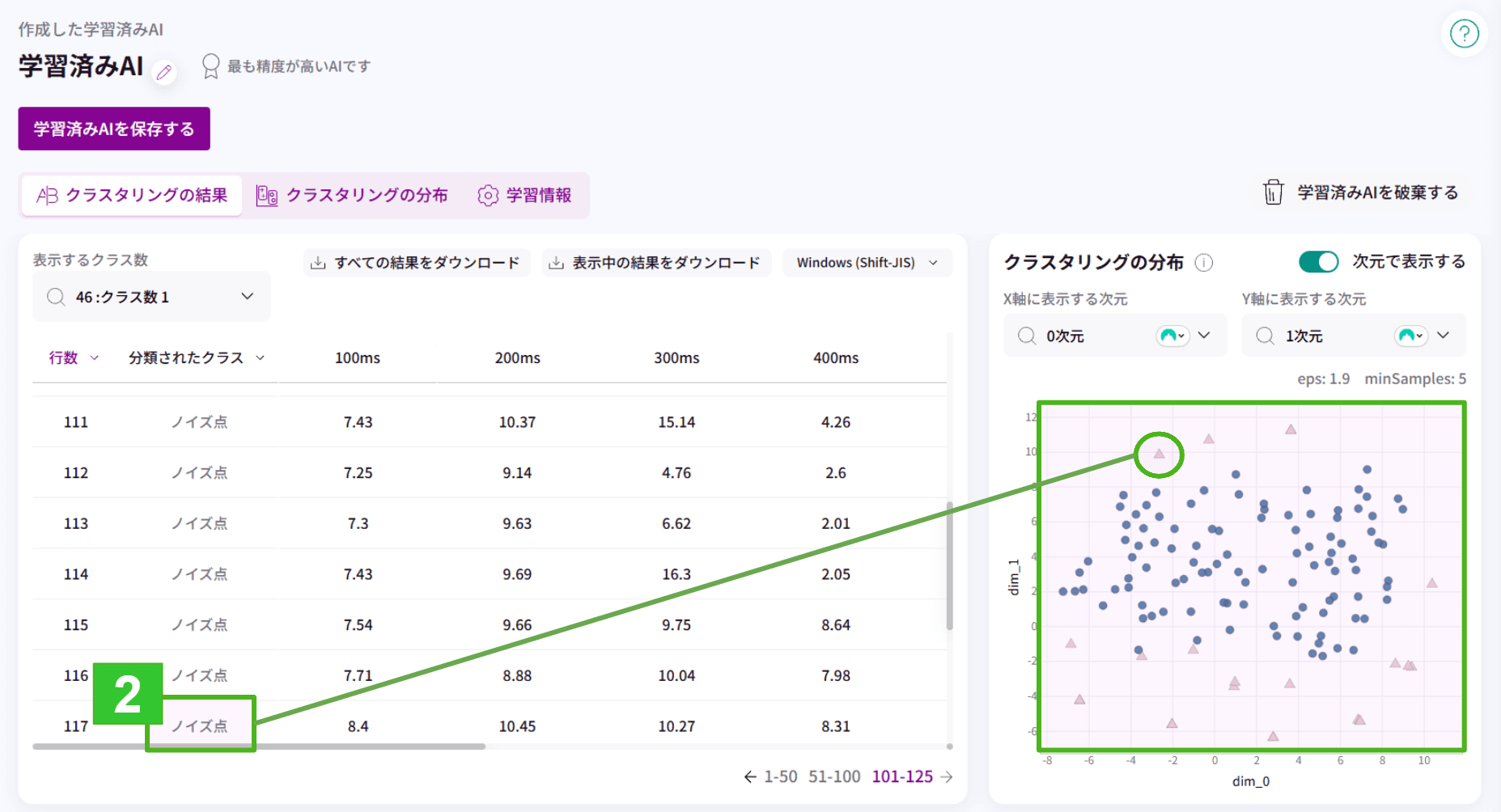Click the table vertical scrollbar
Image resolution: width=1501 pixels, height=812 pixels.
coord(949,566)
